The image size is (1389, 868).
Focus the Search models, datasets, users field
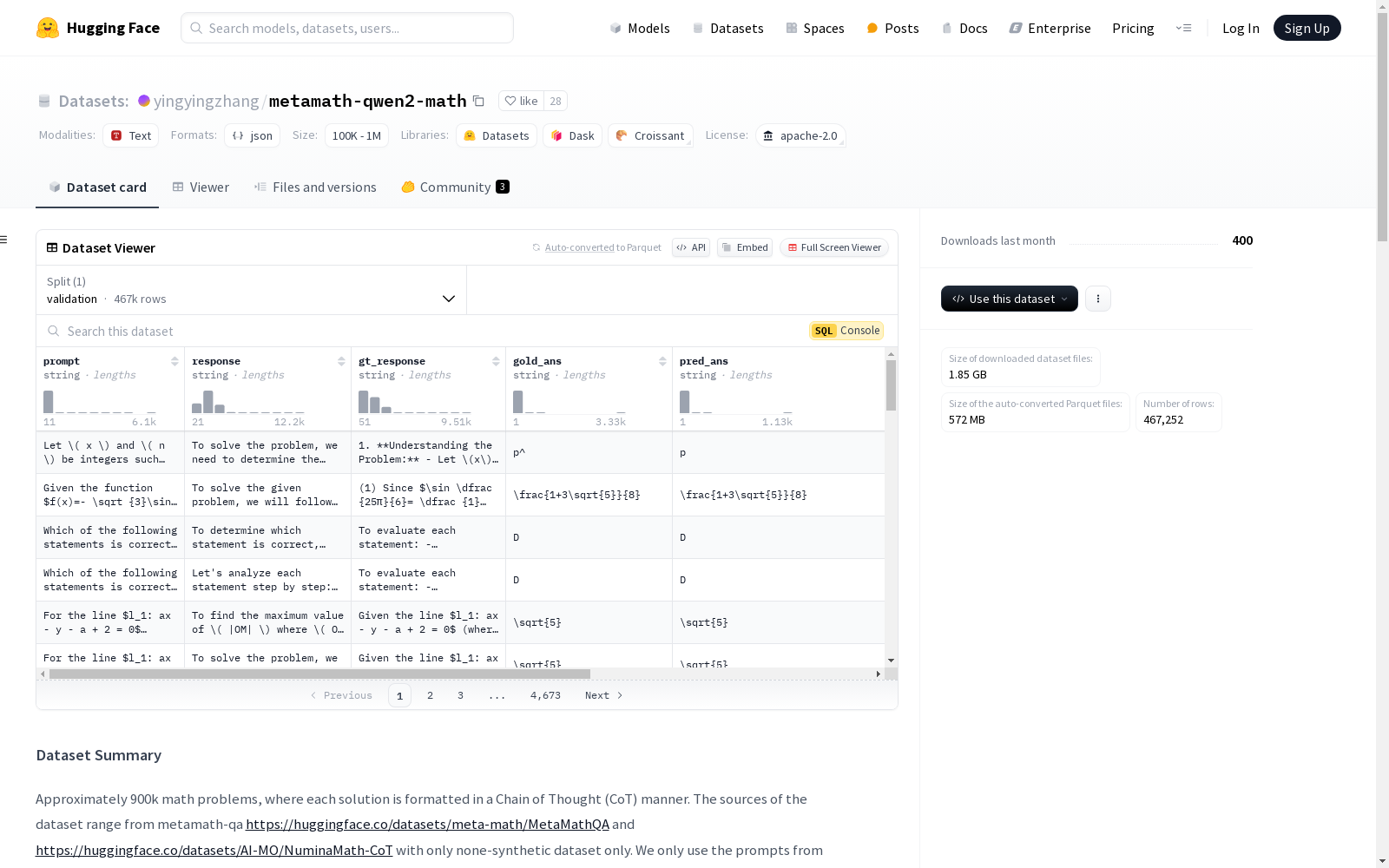click(347, 28)
